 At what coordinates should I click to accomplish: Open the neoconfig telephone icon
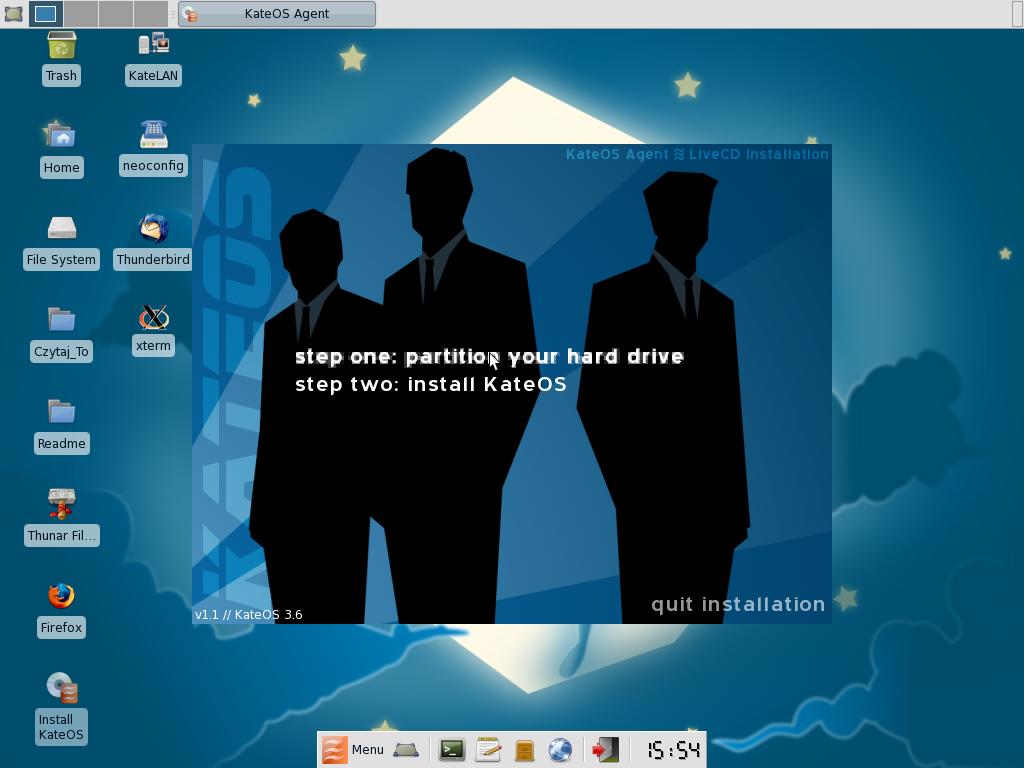click(x=153, y=135)
